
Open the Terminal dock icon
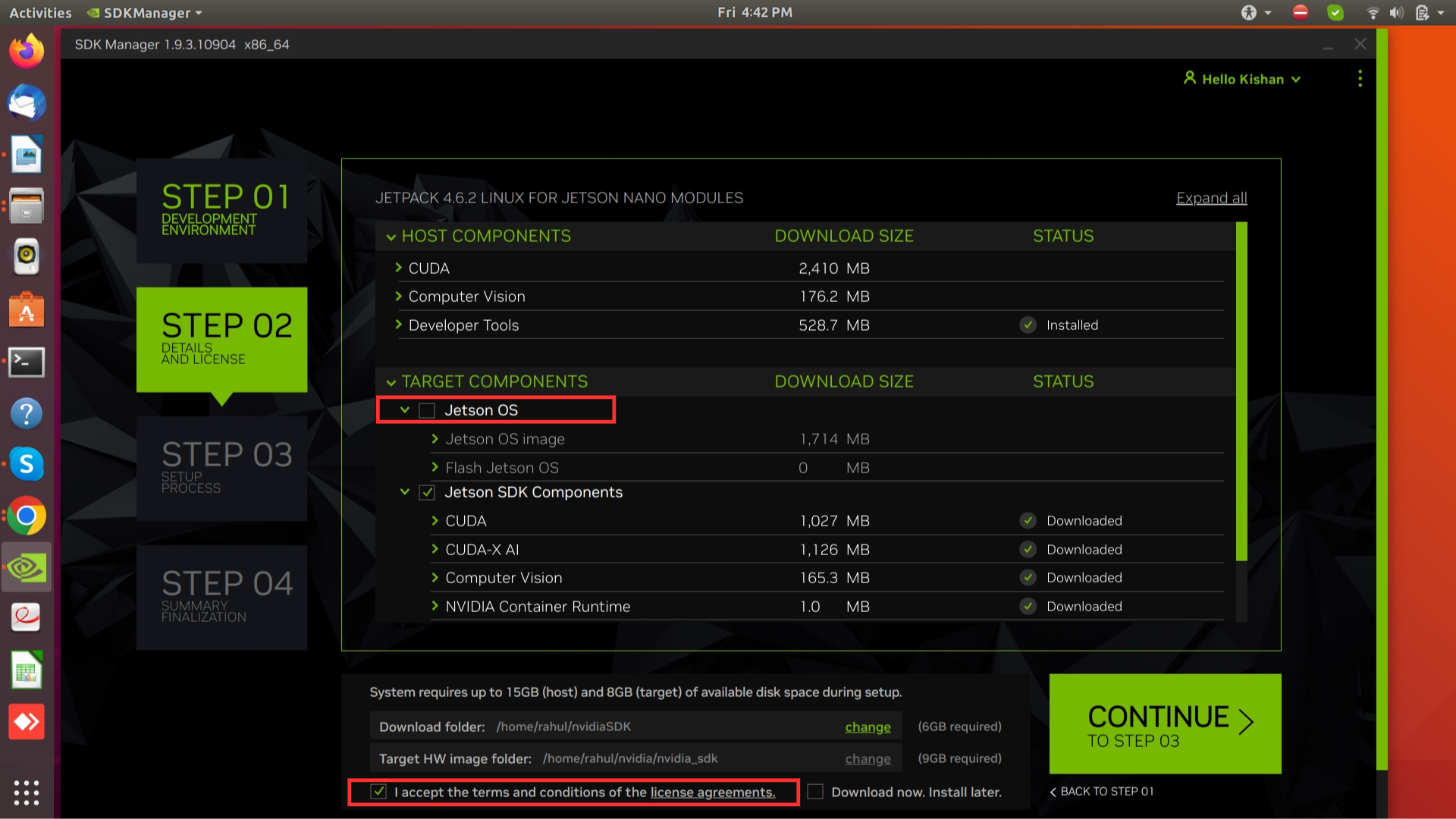(27, 362)
